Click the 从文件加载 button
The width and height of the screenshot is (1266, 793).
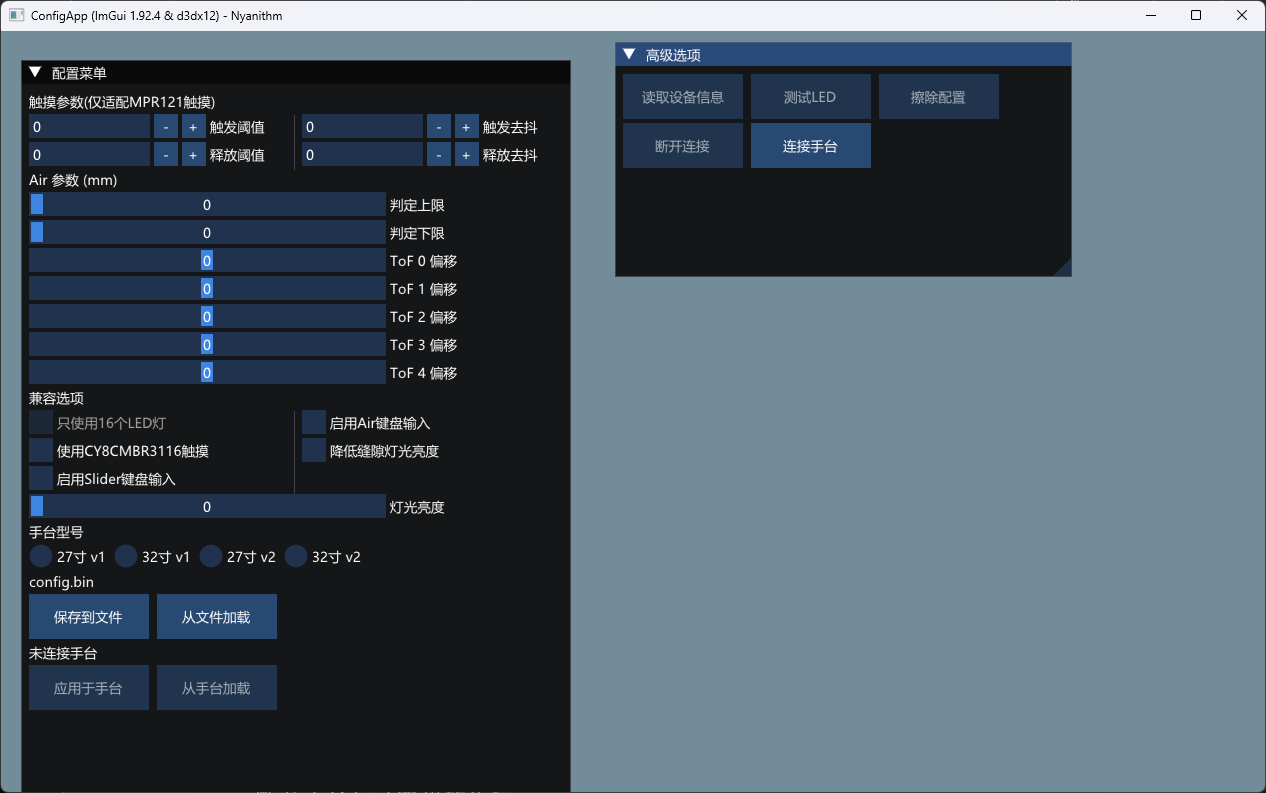[216, 617]
